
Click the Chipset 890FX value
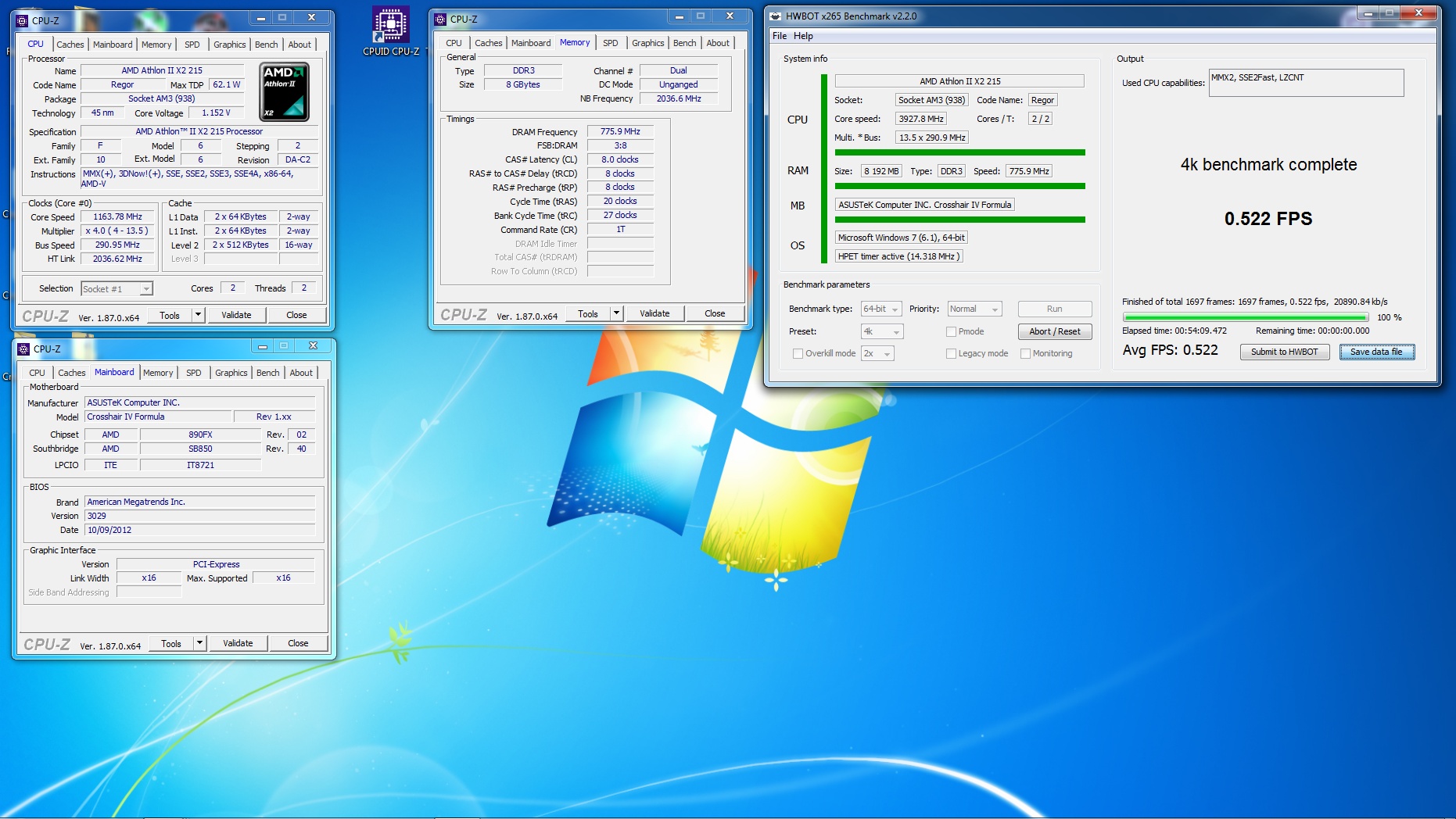tap(200, 435)
